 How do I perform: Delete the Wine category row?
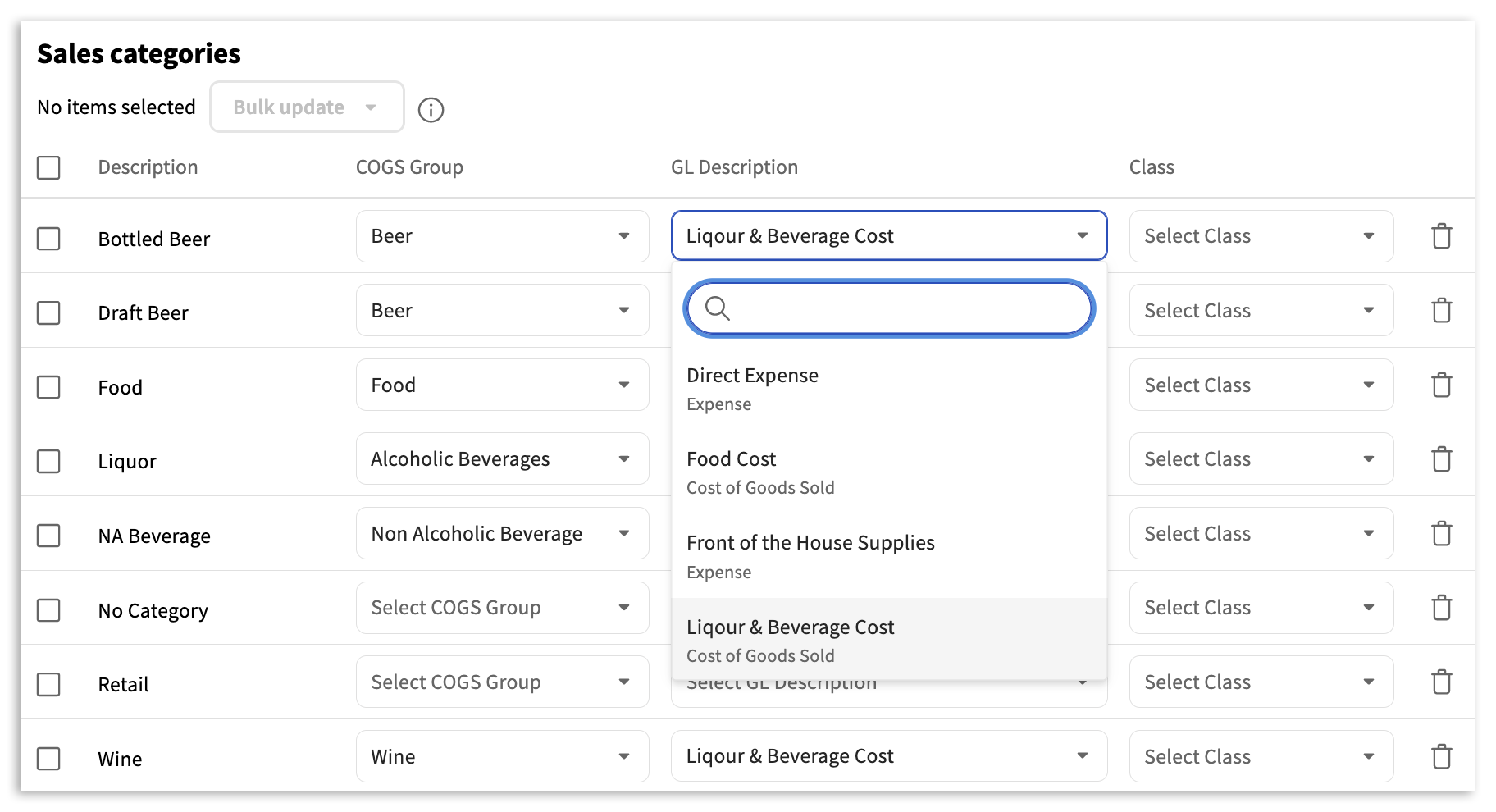coord(1441,756)
